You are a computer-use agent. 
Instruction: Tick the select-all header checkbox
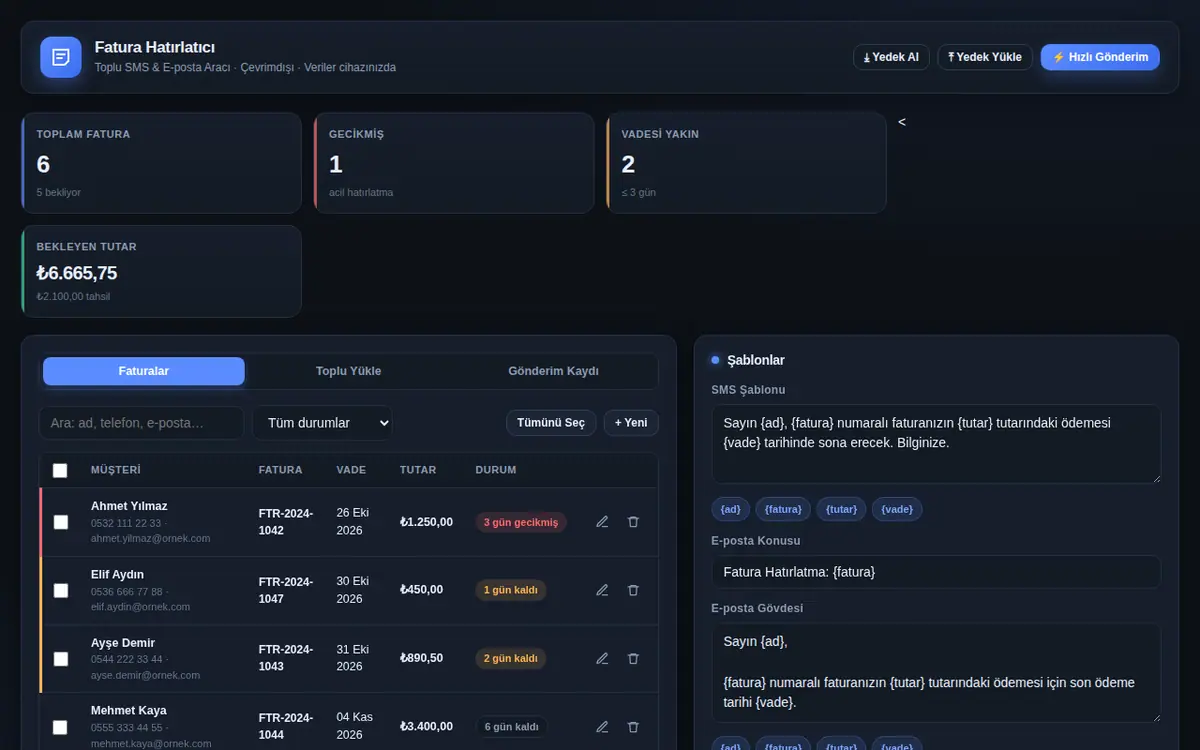coord(60,470)
